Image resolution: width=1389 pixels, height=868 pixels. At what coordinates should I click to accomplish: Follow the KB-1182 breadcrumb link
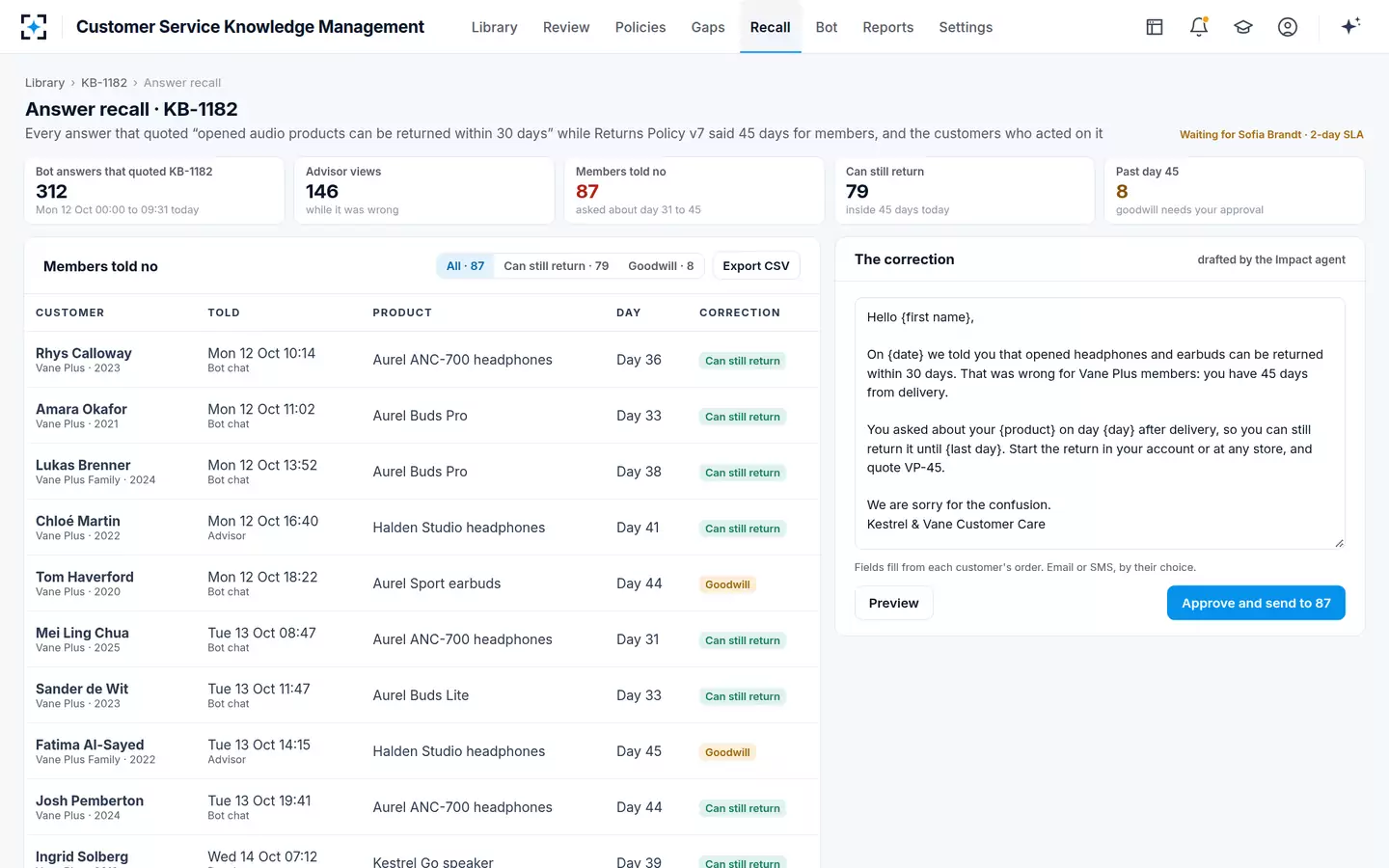[104, 83]
